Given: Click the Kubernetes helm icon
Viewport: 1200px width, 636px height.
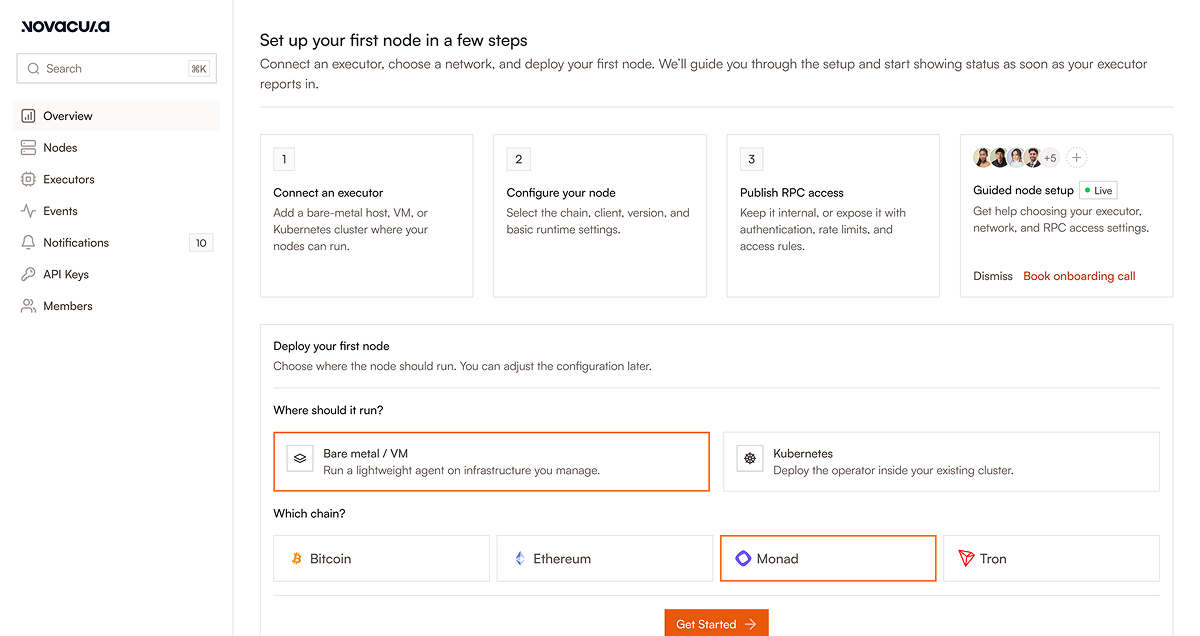Looking at the screenshot, I should [x=750, y=458].
